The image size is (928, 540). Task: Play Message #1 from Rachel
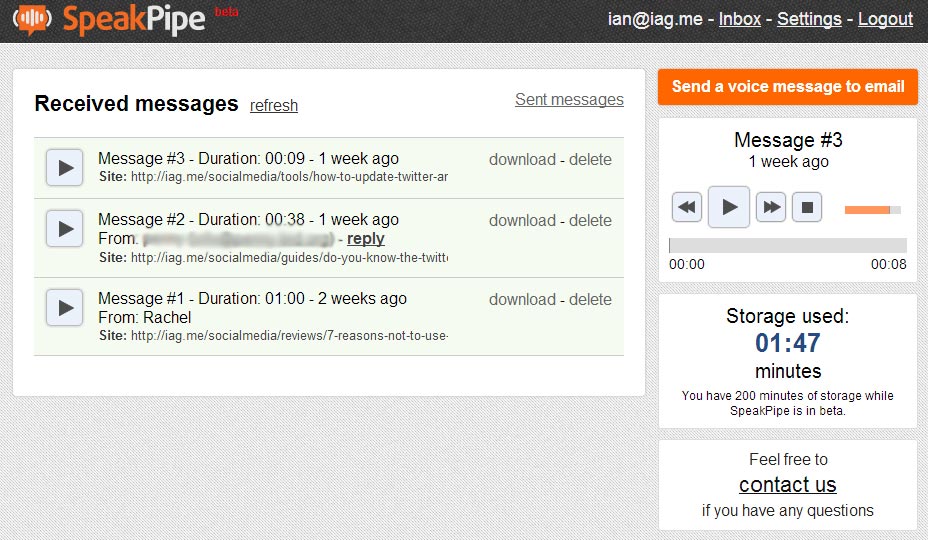point(65,308)
